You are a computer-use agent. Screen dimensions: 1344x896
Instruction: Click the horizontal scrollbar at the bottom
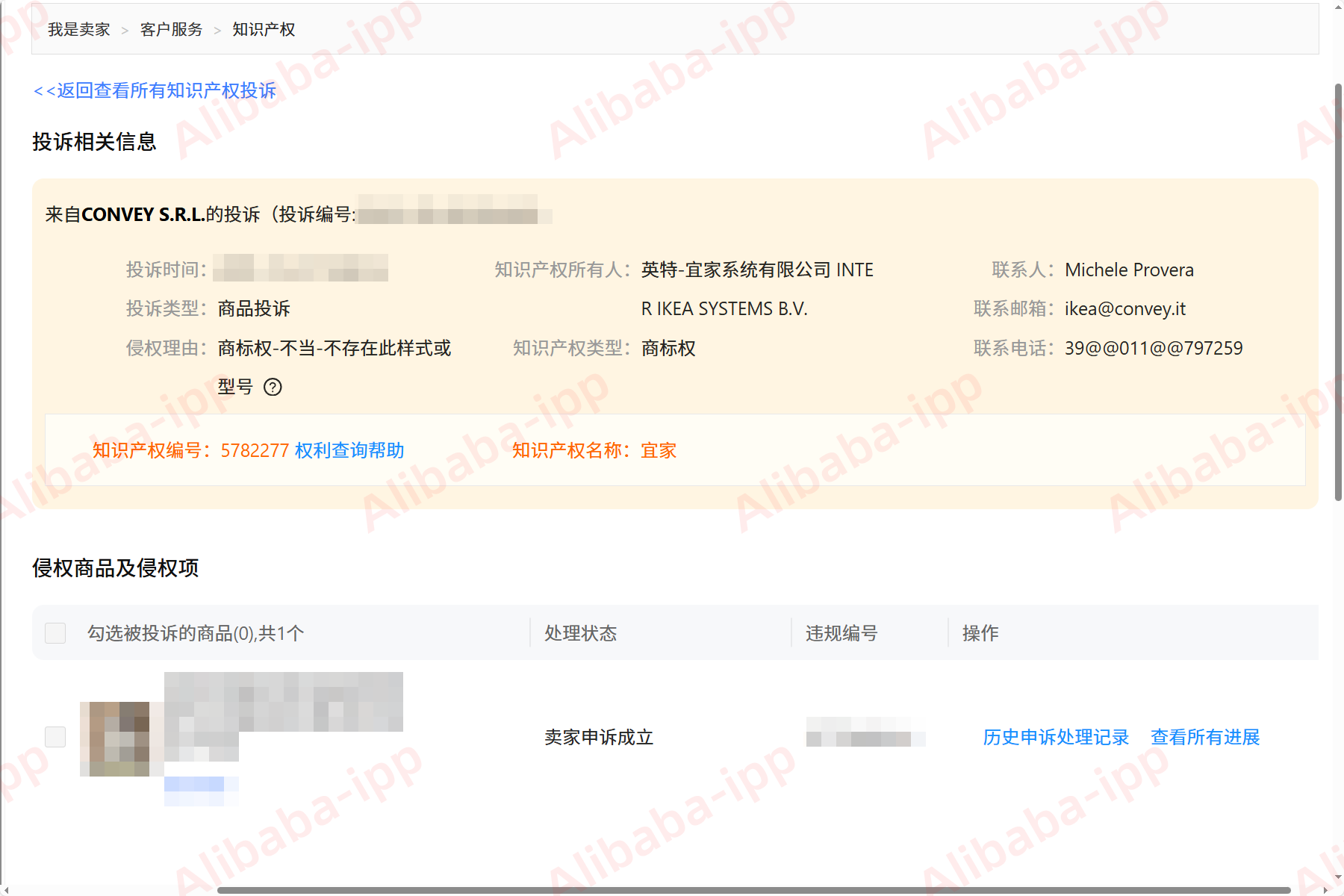754,890
